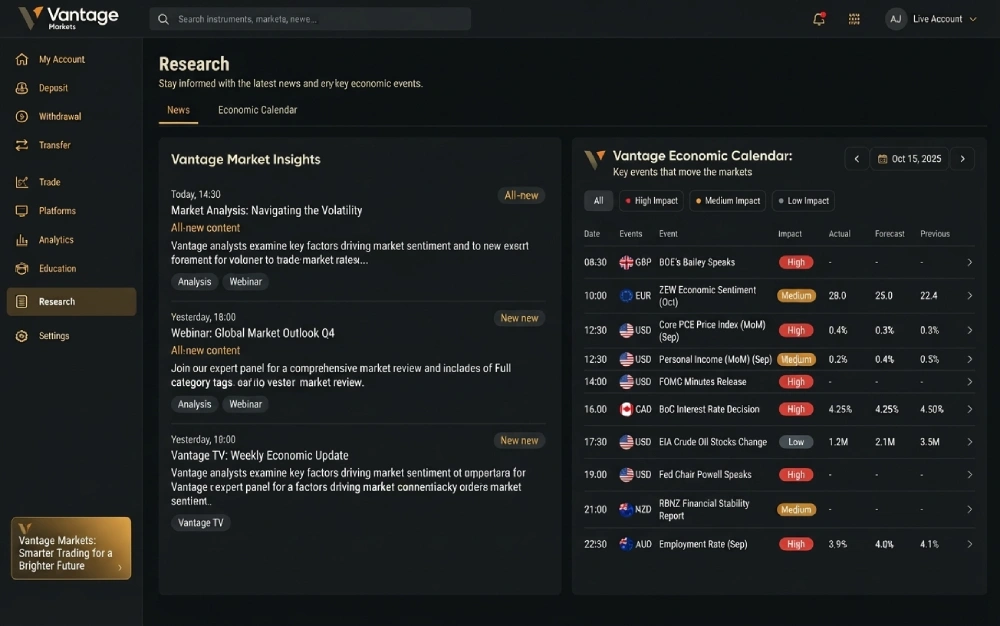Click USD flag beside Fed Chair Powell
1000x626 pixels.
[626, 475]
